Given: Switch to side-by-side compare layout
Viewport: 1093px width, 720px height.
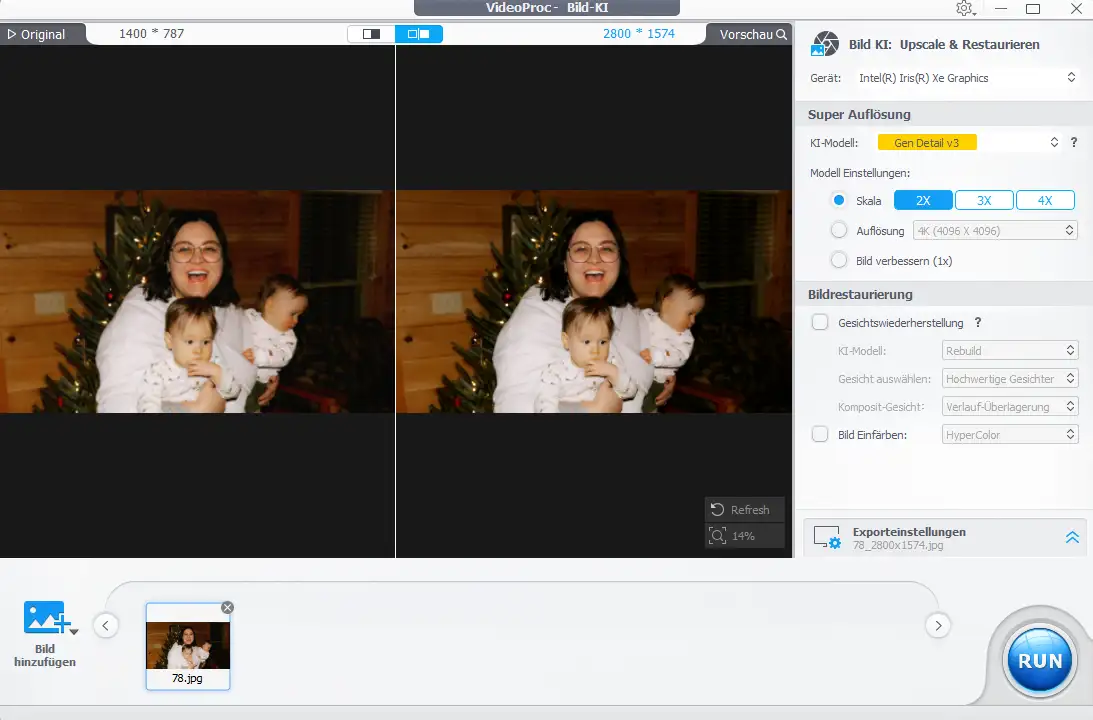Looking at the screenshot, I should (x=419, y=33).
